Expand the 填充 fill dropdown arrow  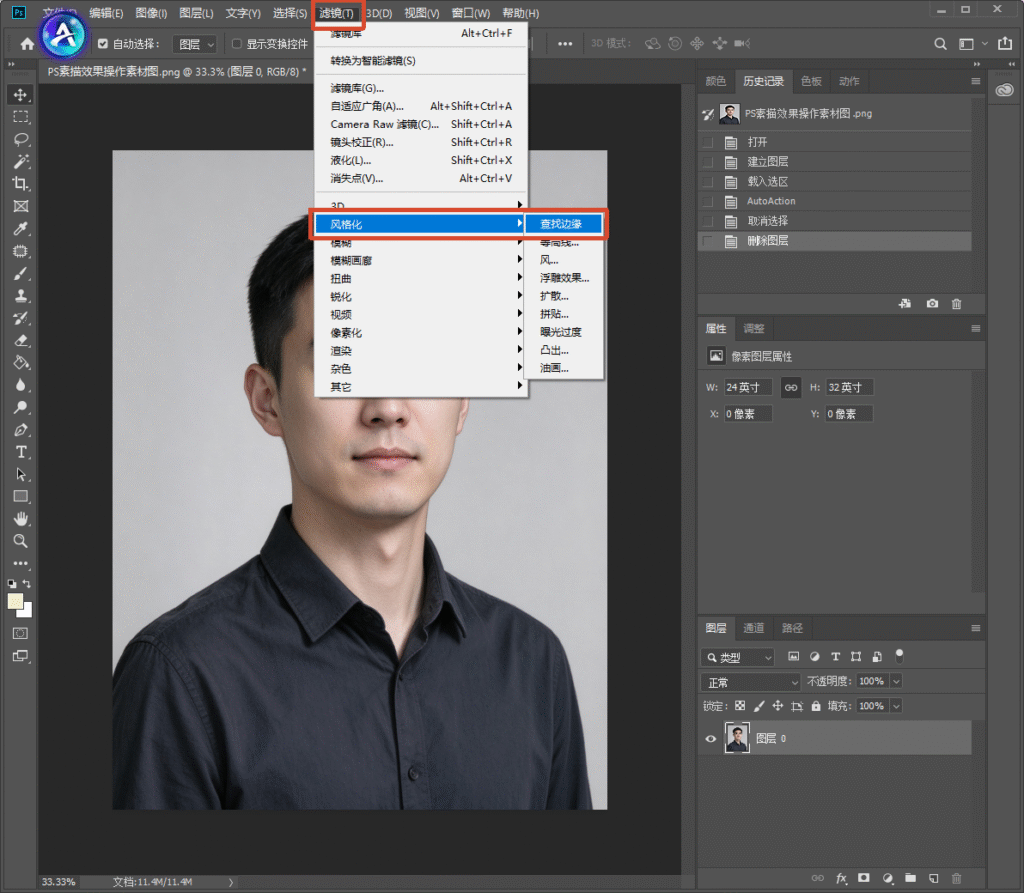897,706
